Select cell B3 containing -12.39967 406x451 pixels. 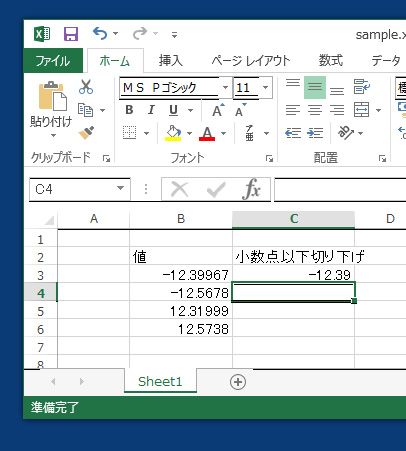click(181, 275)
